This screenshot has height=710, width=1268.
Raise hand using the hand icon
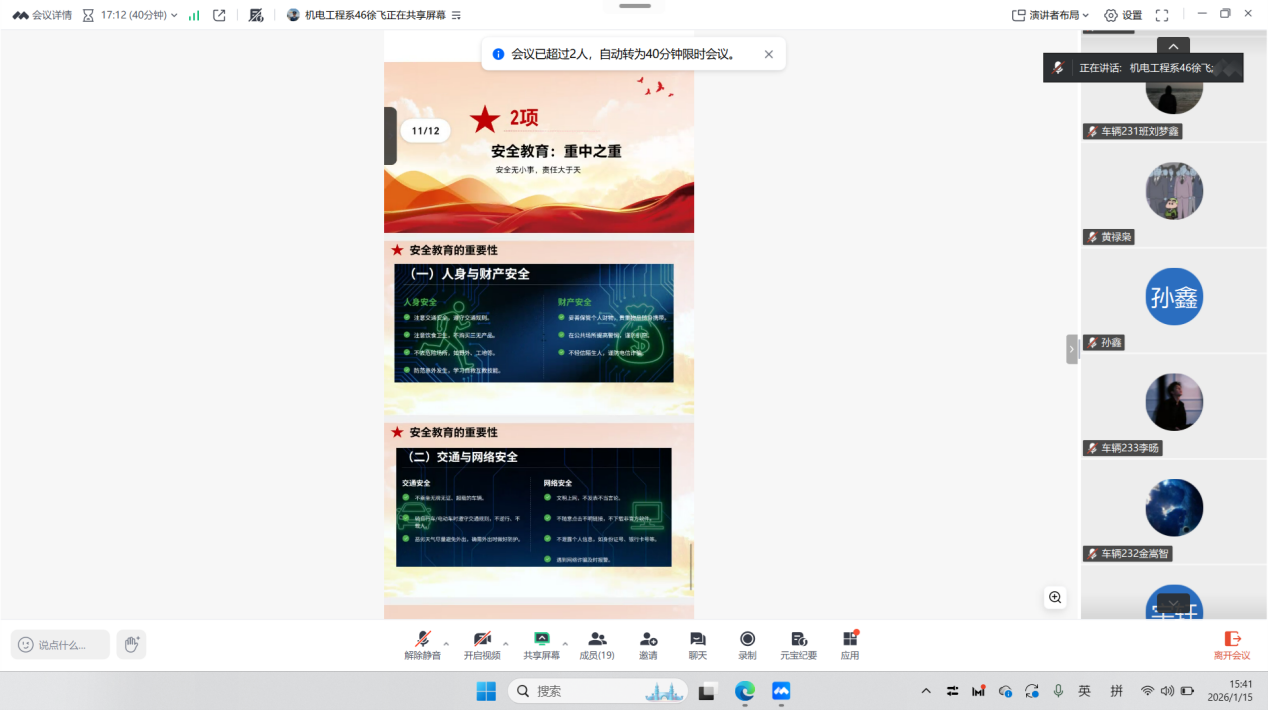pyautogui.click(x=131, y=645)
